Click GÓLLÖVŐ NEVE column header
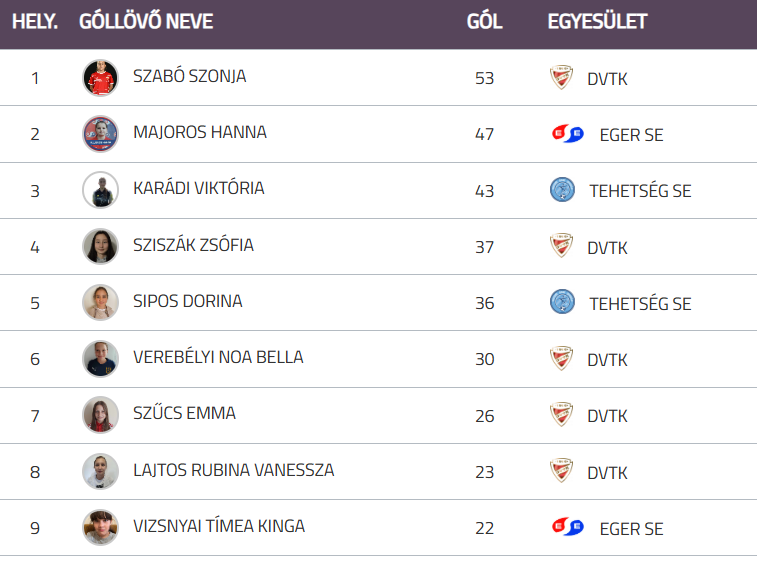The height and width of the screenshot is (561, 757). pos(146,21)
